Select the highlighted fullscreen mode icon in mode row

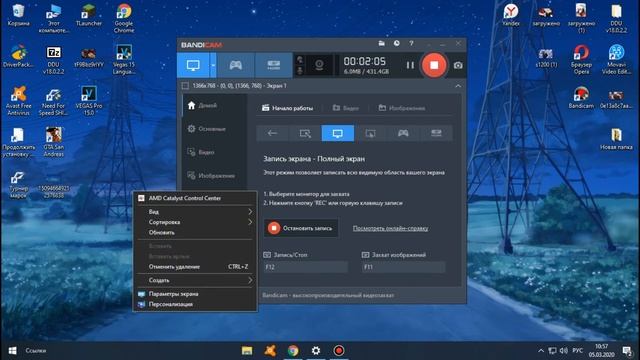click(338, 133)
